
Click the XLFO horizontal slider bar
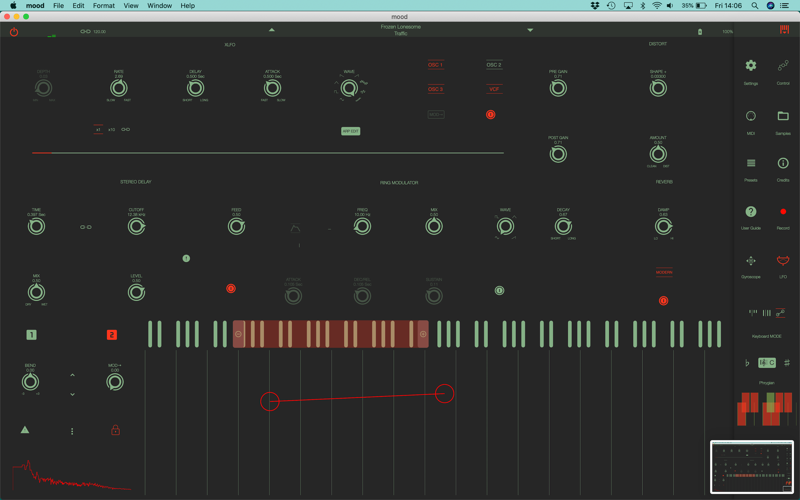click(268, 153)
